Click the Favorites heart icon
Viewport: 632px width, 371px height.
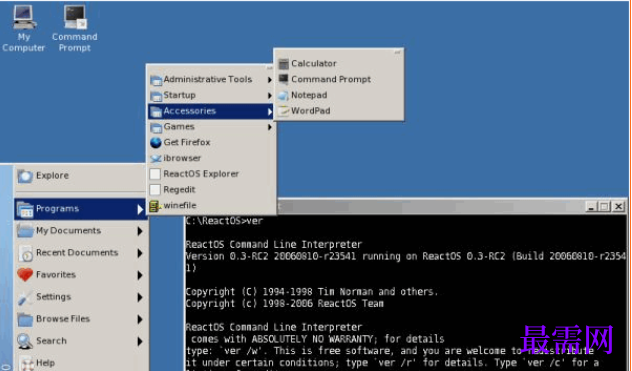(x=25, y=275)
